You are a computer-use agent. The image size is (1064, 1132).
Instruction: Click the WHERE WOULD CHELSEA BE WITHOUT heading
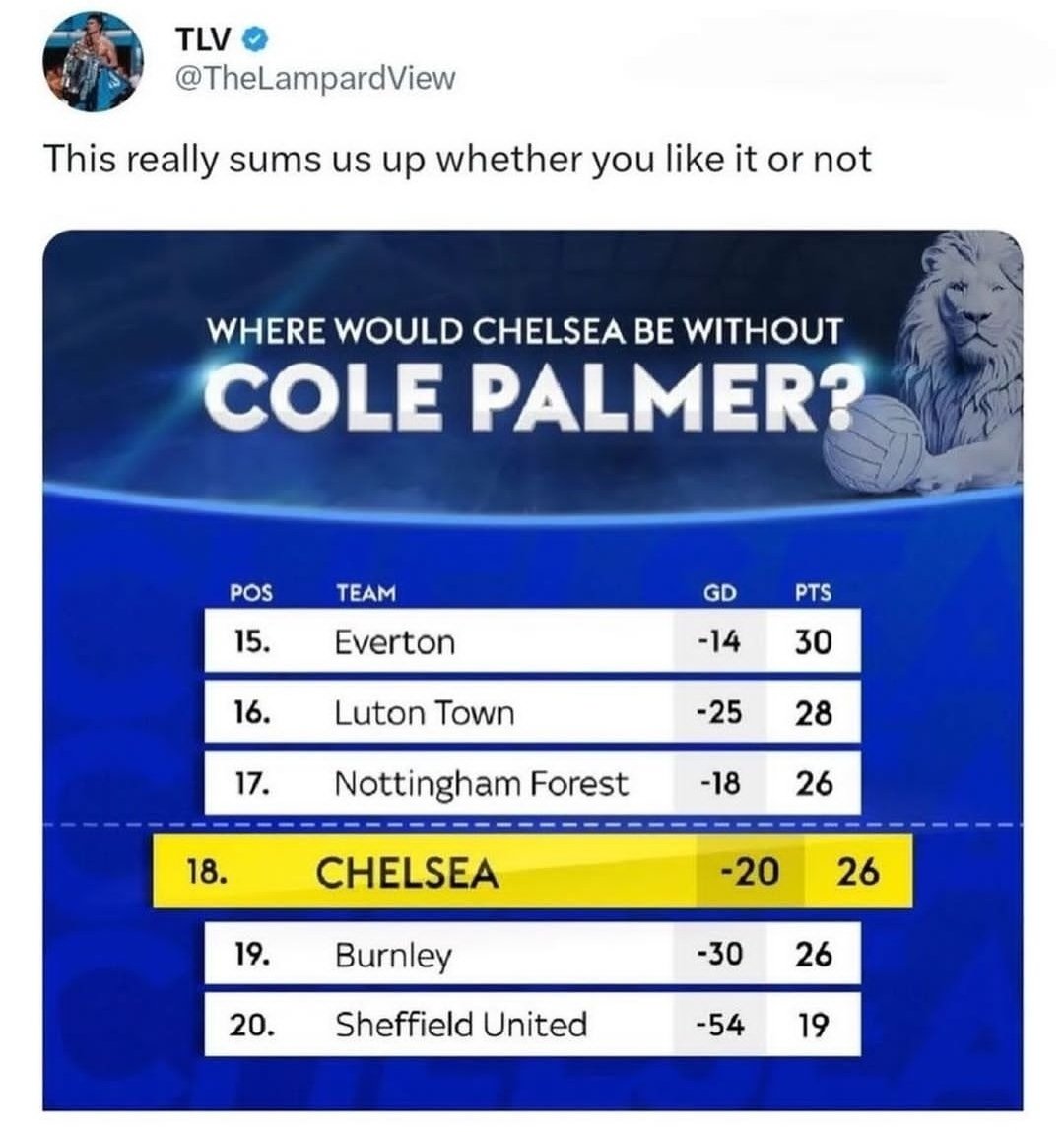click(x=524, y=331)
